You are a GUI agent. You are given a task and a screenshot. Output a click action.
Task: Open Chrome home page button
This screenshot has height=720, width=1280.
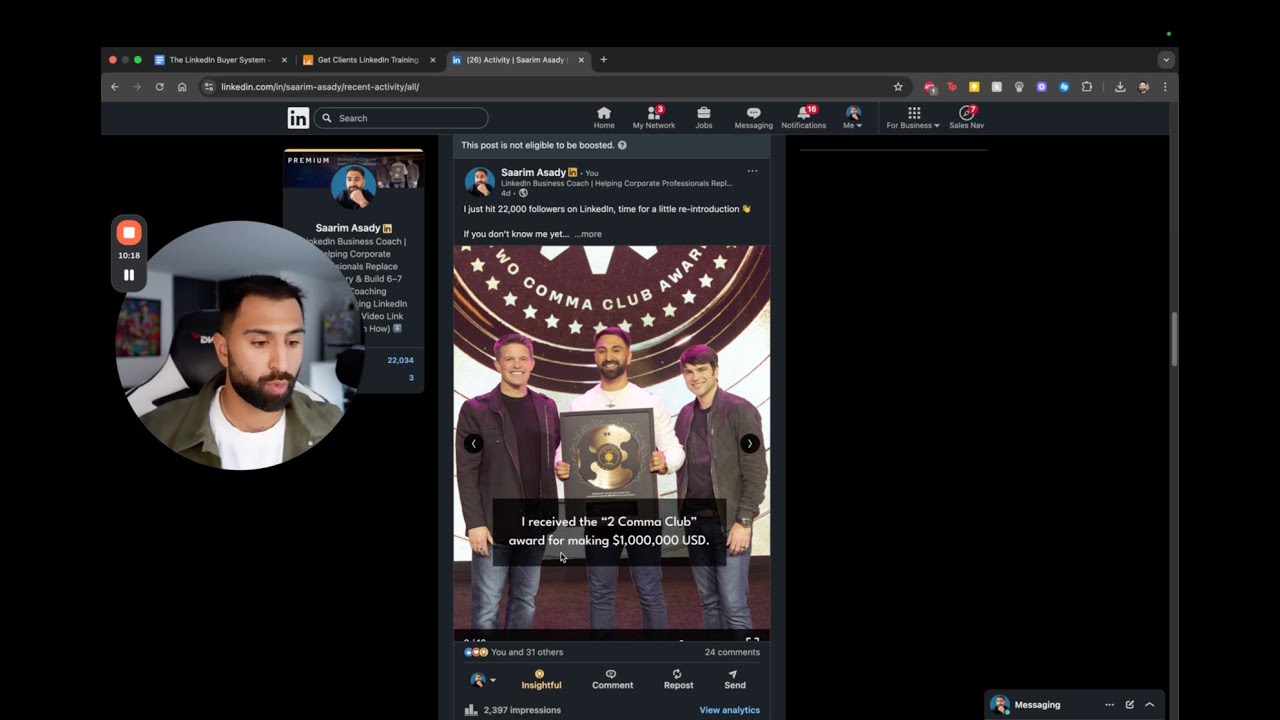[x=182, y=87]
